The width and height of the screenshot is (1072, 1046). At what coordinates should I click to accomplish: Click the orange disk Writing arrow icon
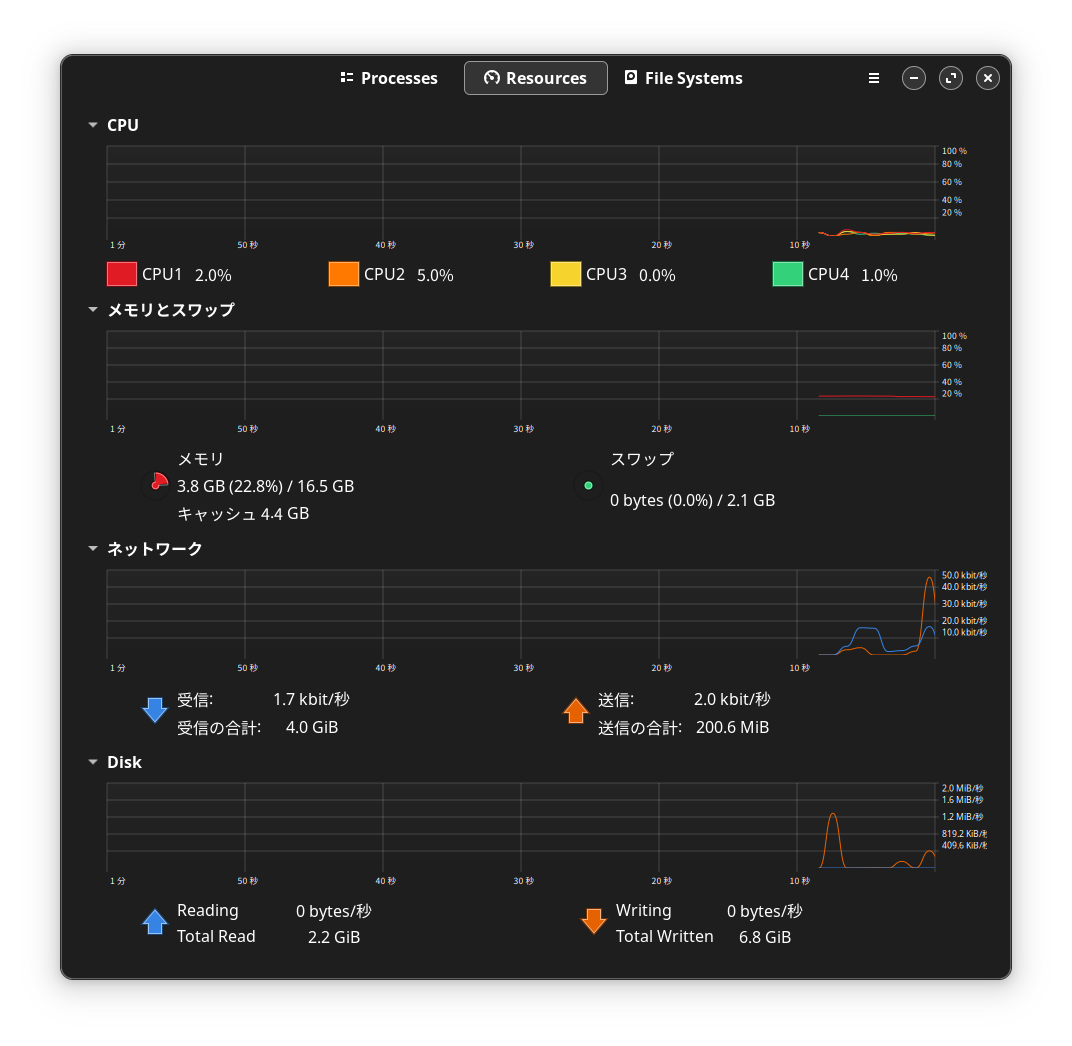point(594,921)
